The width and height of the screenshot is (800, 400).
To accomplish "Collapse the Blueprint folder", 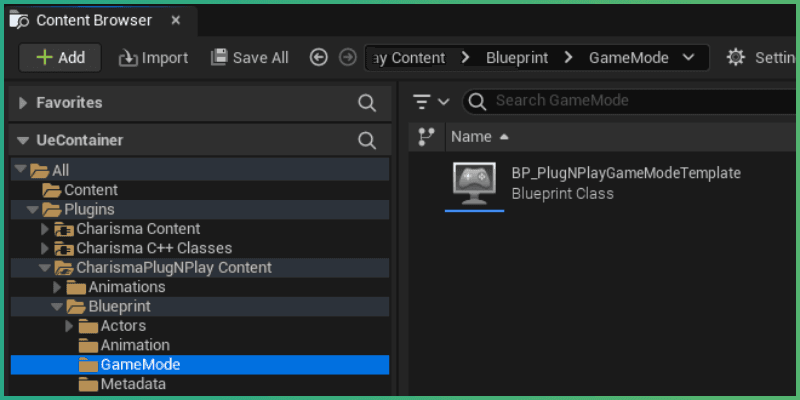I will click(x=57, y=307).
